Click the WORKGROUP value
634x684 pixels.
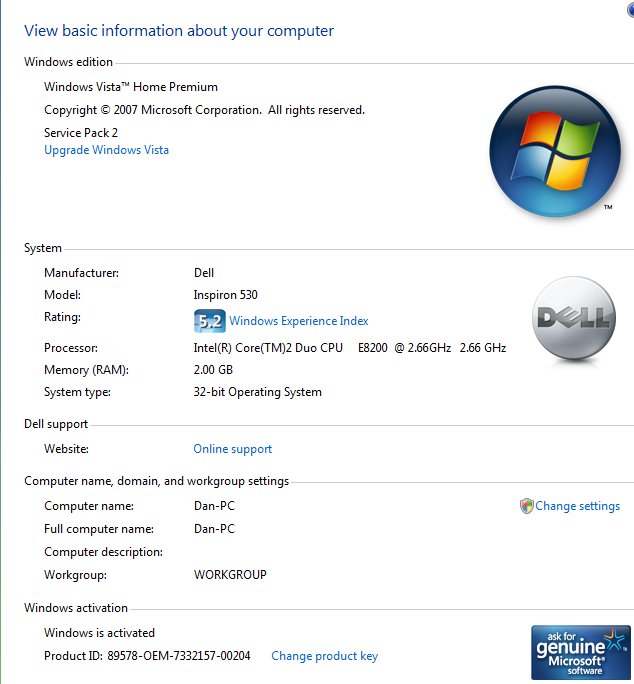coord(230,575)
